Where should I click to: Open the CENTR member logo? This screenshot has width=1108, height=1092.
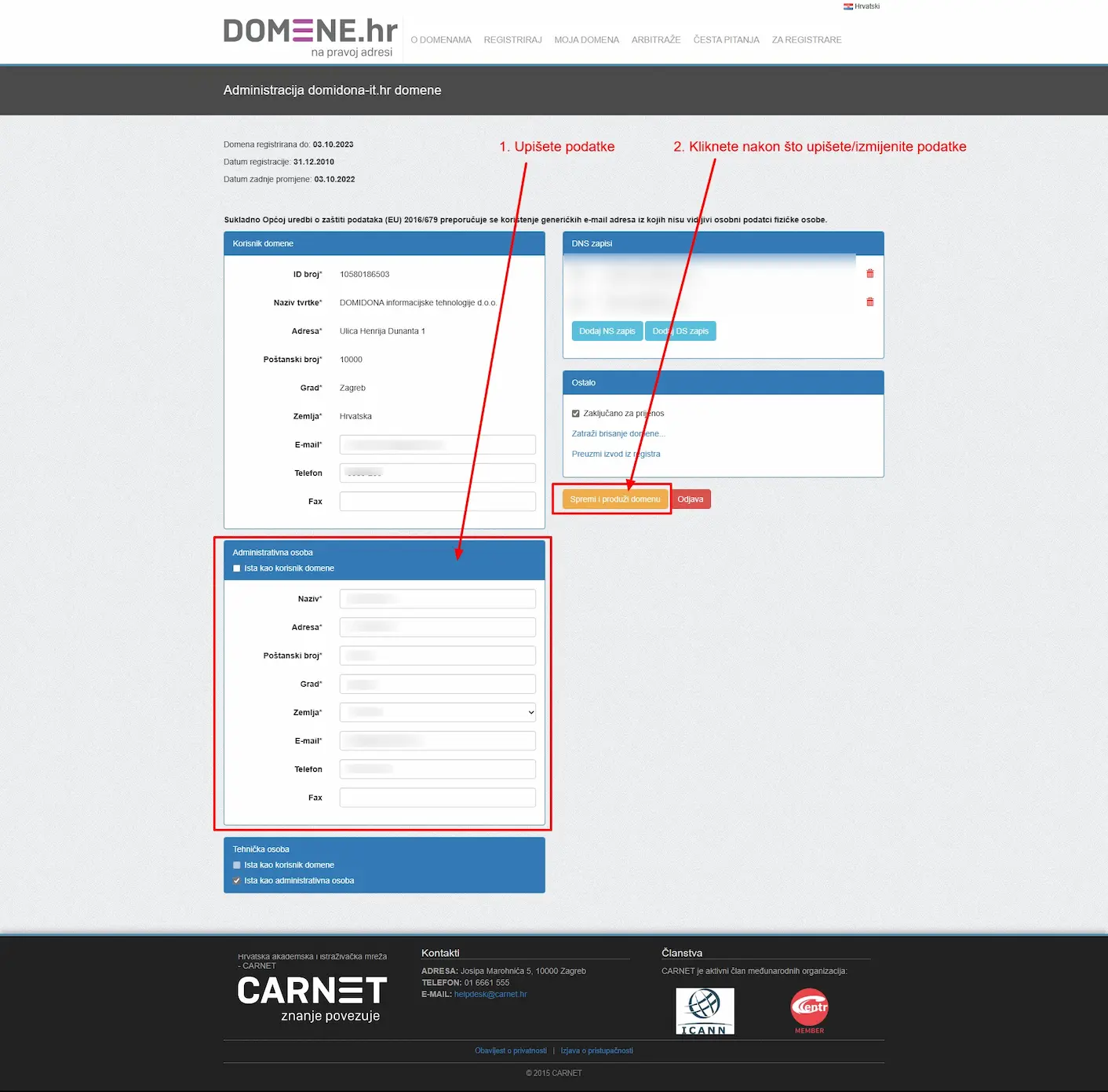coord(809,1011)
